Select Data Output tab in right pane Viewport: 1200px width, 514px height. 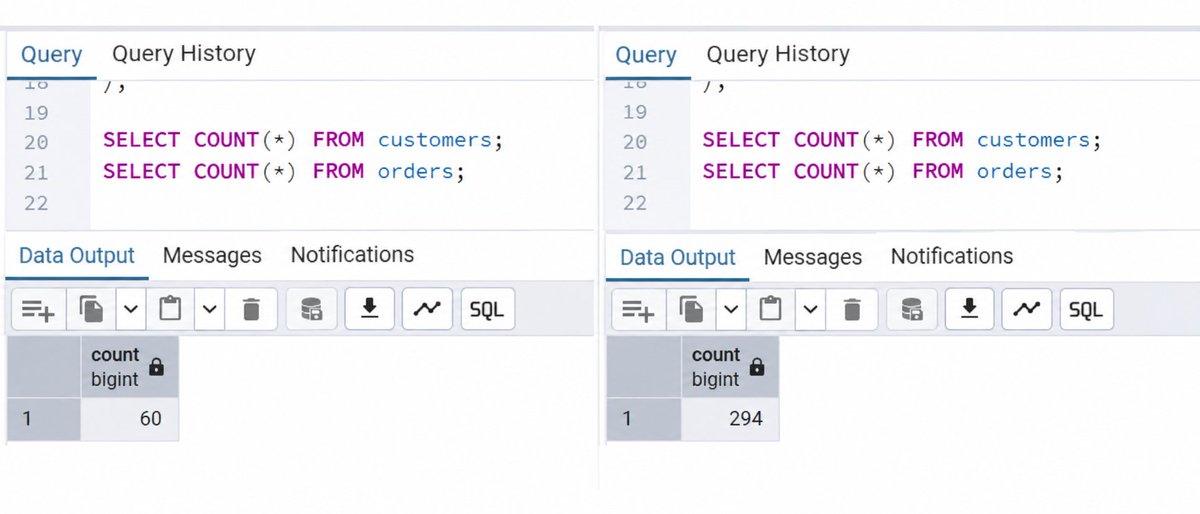pos(678,257)
